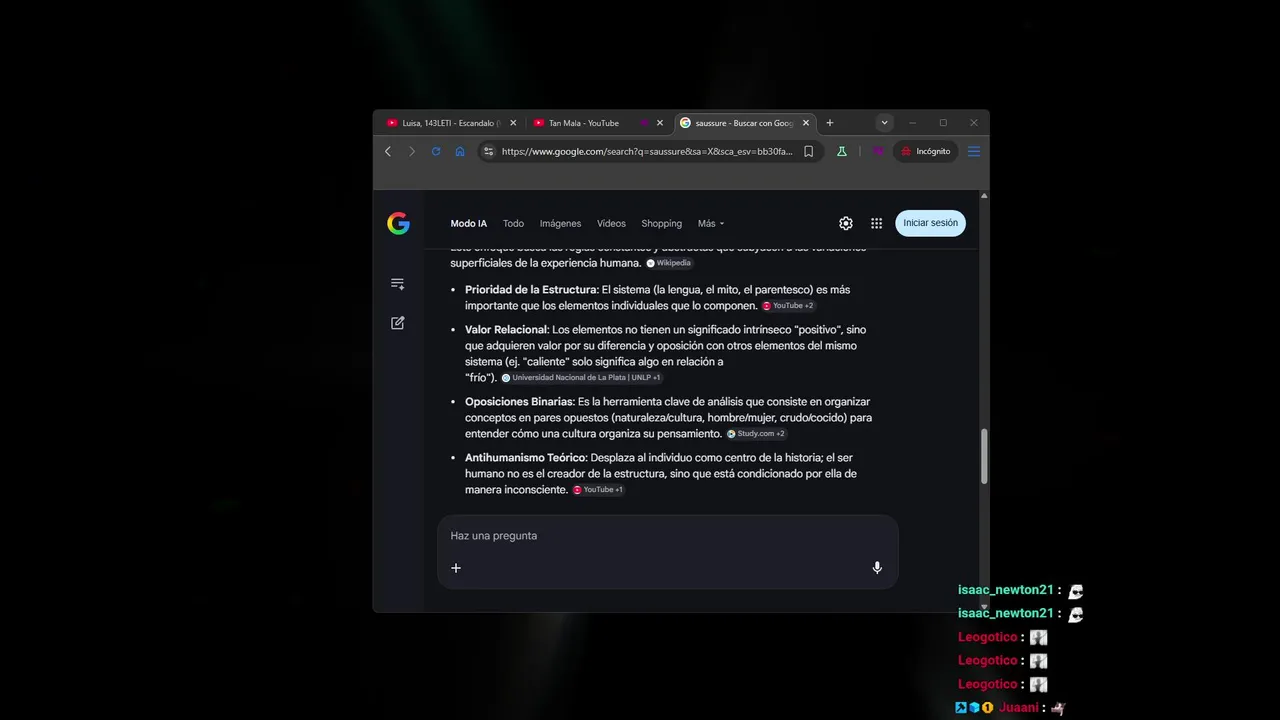This screenshot has height=720, width=1280.
Task: Open AI mode history icon in sidebar
Action: click(x=398, y=284)
